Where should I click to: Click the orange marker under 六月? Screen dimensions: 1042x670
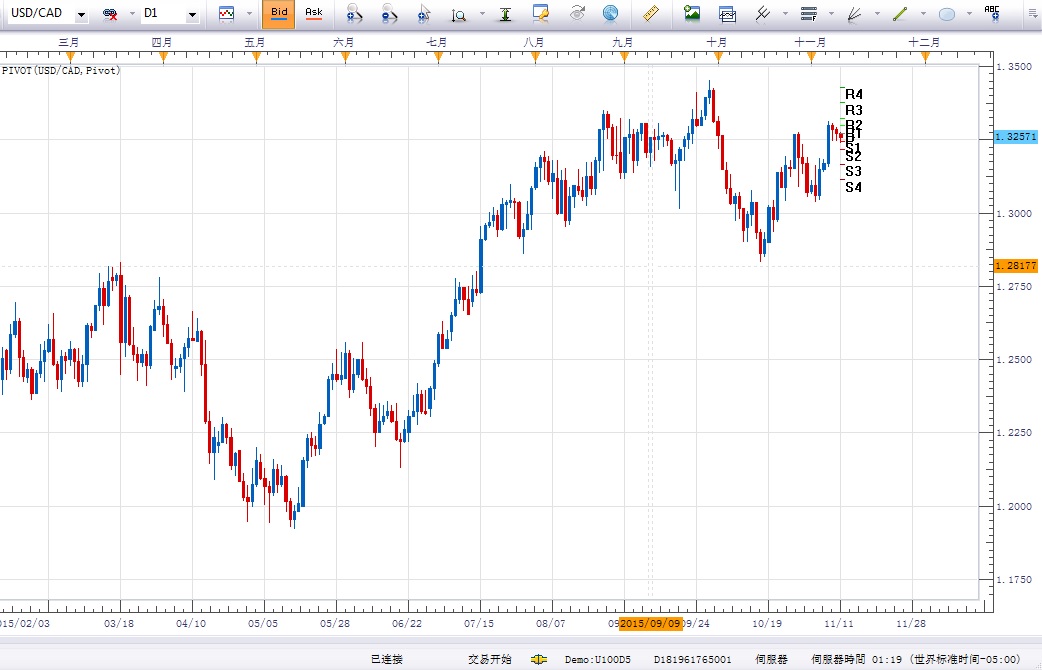pos(345,57)
